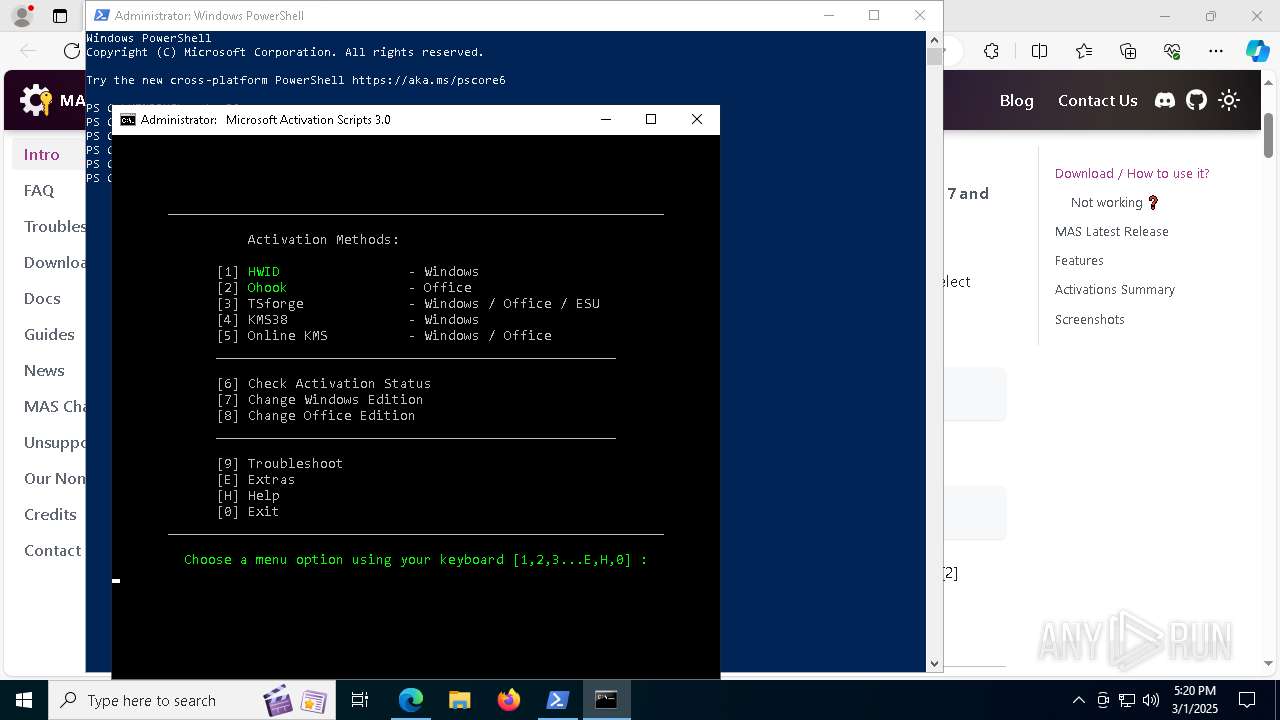The image size is (1280, 720).
Task: Select Credits in the website sidebar
Action: [x=50, y=514]
